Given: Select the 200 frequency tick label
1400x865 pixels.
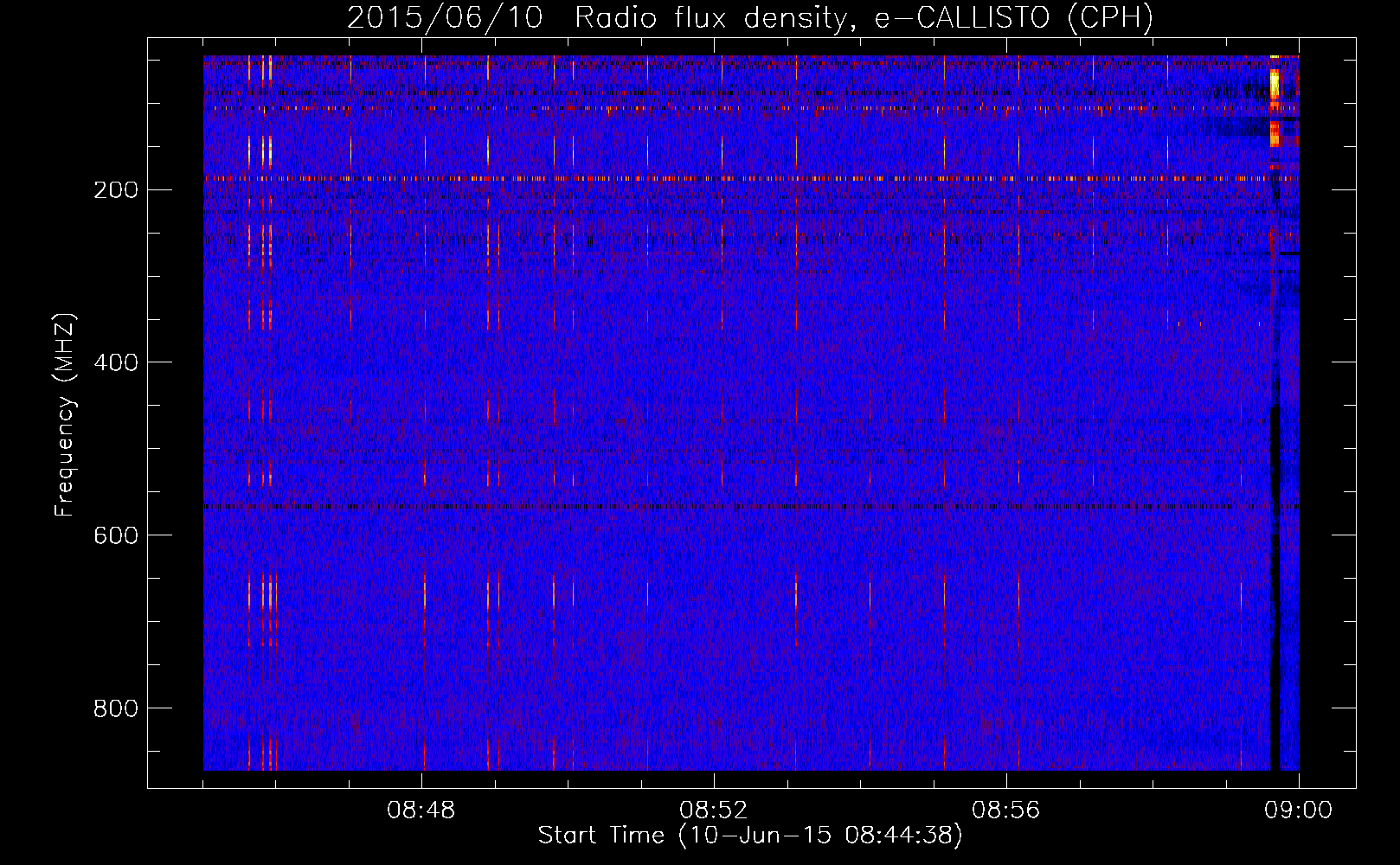Looking at the screenshot, I should click(115, 189).
